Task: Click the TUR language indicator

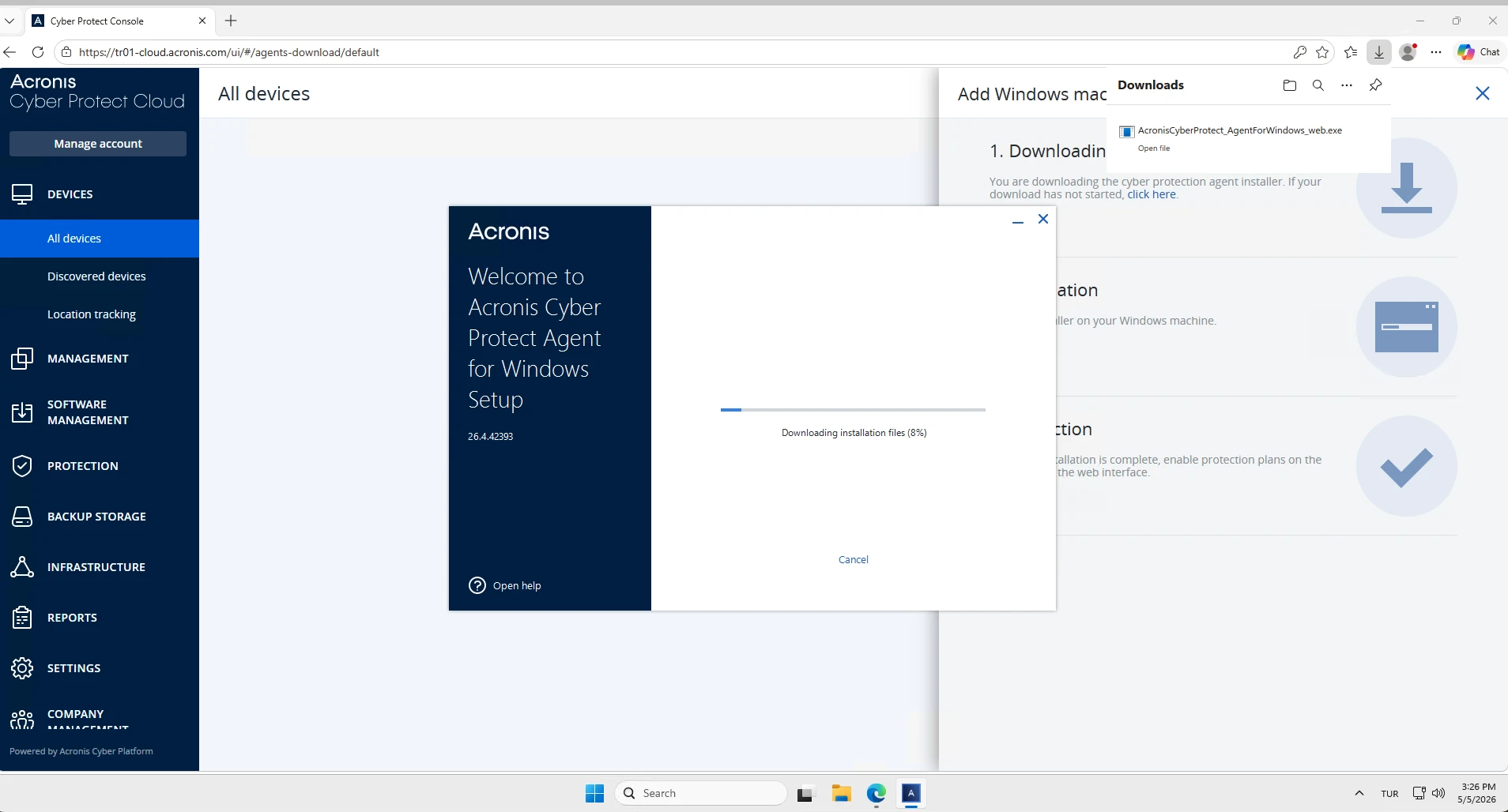Action: 1389,794
